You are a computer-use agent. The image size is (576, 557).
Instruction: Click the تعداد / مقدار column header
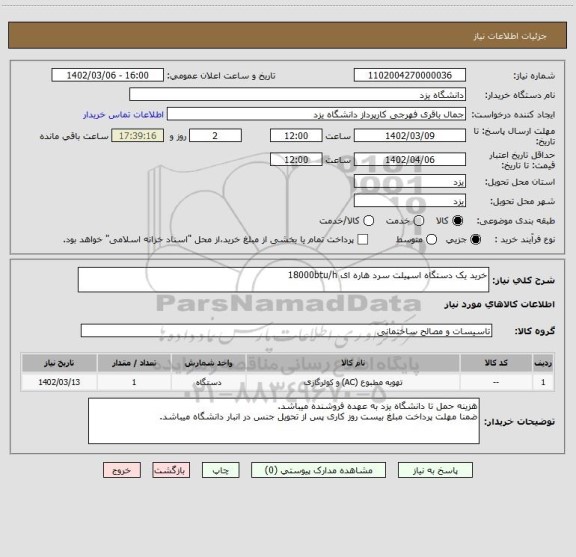coord(134,363)
